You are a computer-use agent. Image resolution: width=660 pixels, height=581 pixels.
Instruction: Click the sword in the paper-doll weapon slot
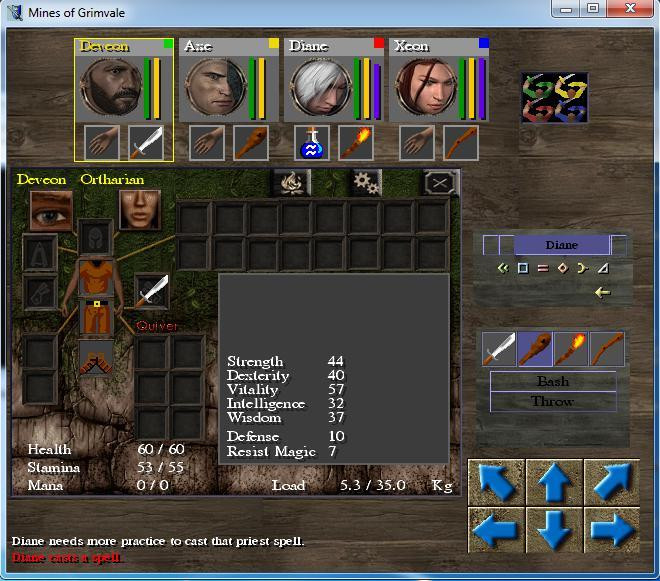pyautogui.click(x=152, y=291)
